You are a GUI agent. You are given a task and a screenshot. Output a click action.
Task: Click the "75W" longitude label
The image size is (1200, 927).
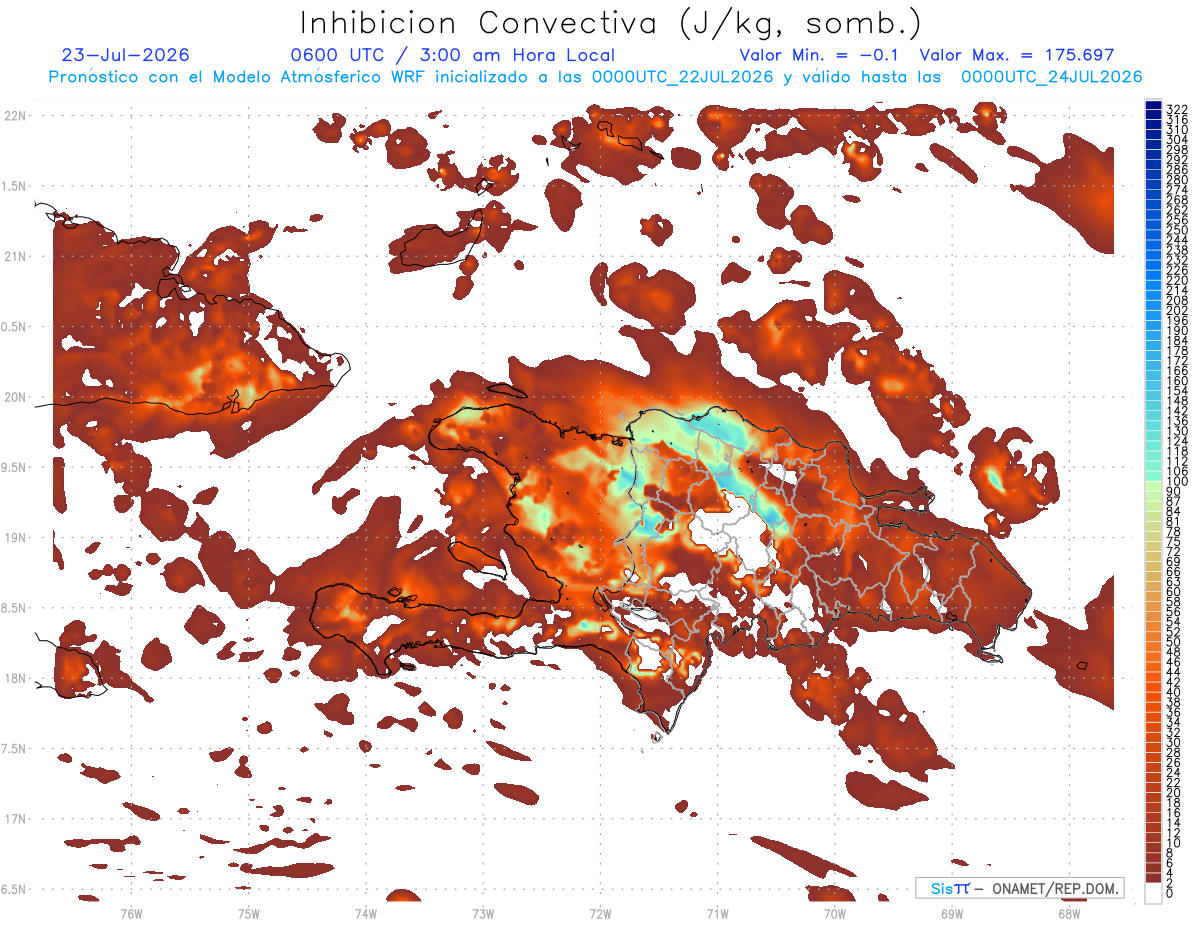point(248,913)
